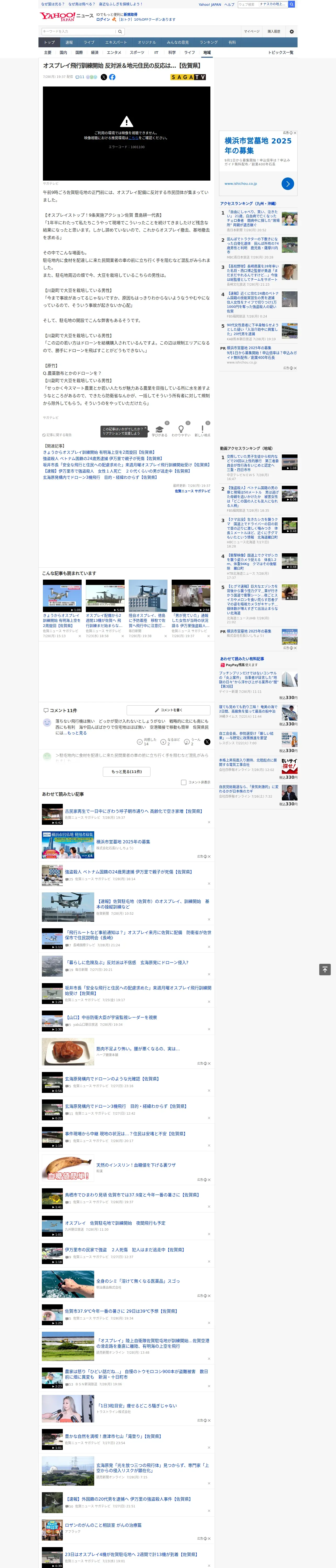The height and width of the screenshot is (1568, 336).
Task: Click 共感した reaction on first comment
Action: pyautogui.click(x=147, y=741)
